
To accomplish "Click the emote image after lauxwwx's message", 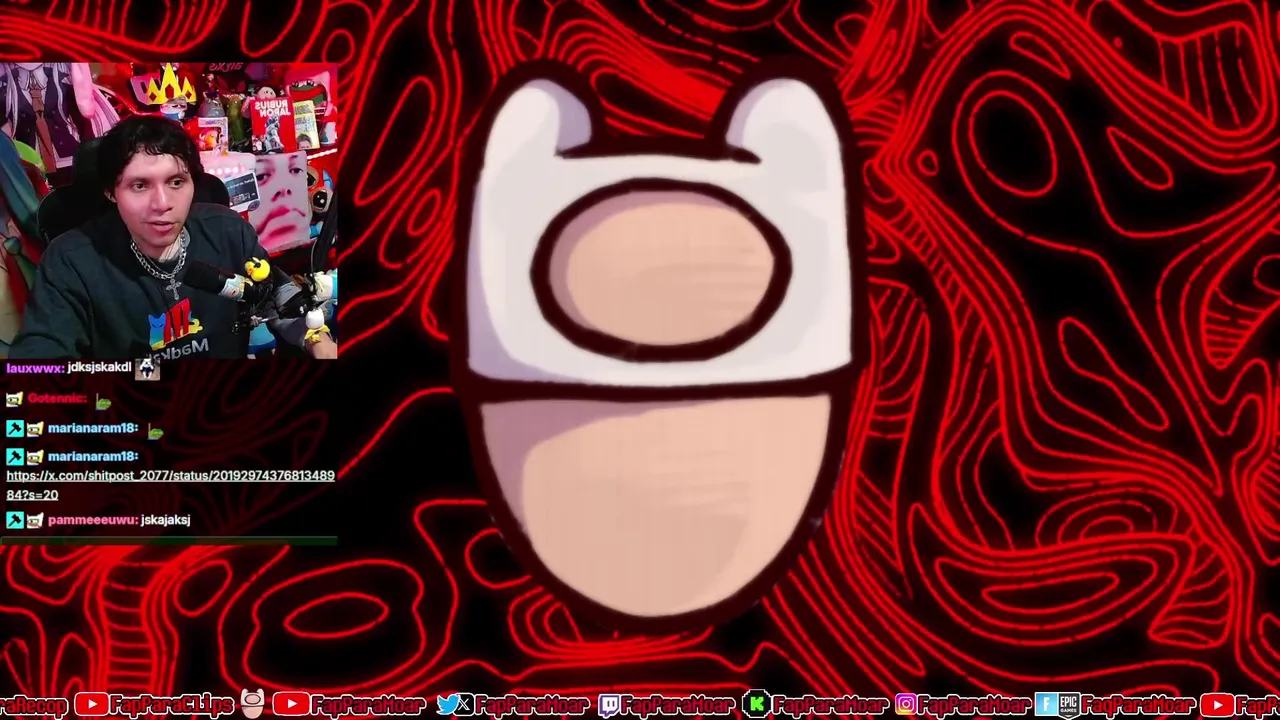I will click(147, 368).
